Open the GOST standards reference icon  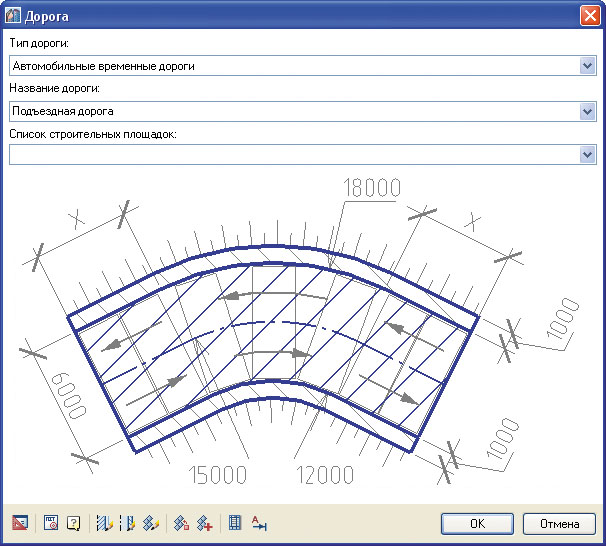(51, 523)
